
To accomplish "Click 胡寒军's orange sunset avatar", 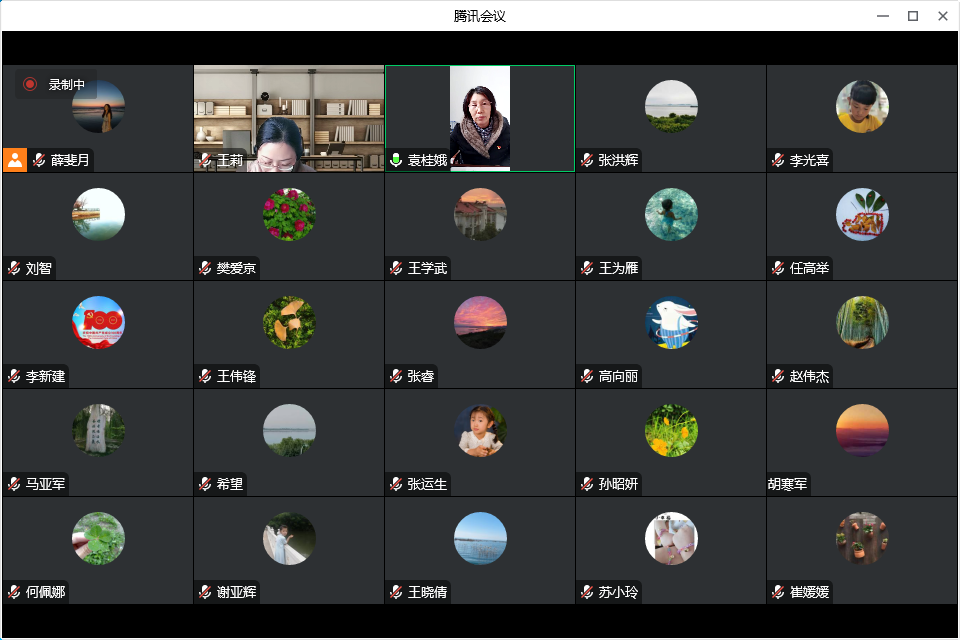I will click(862, 431).
